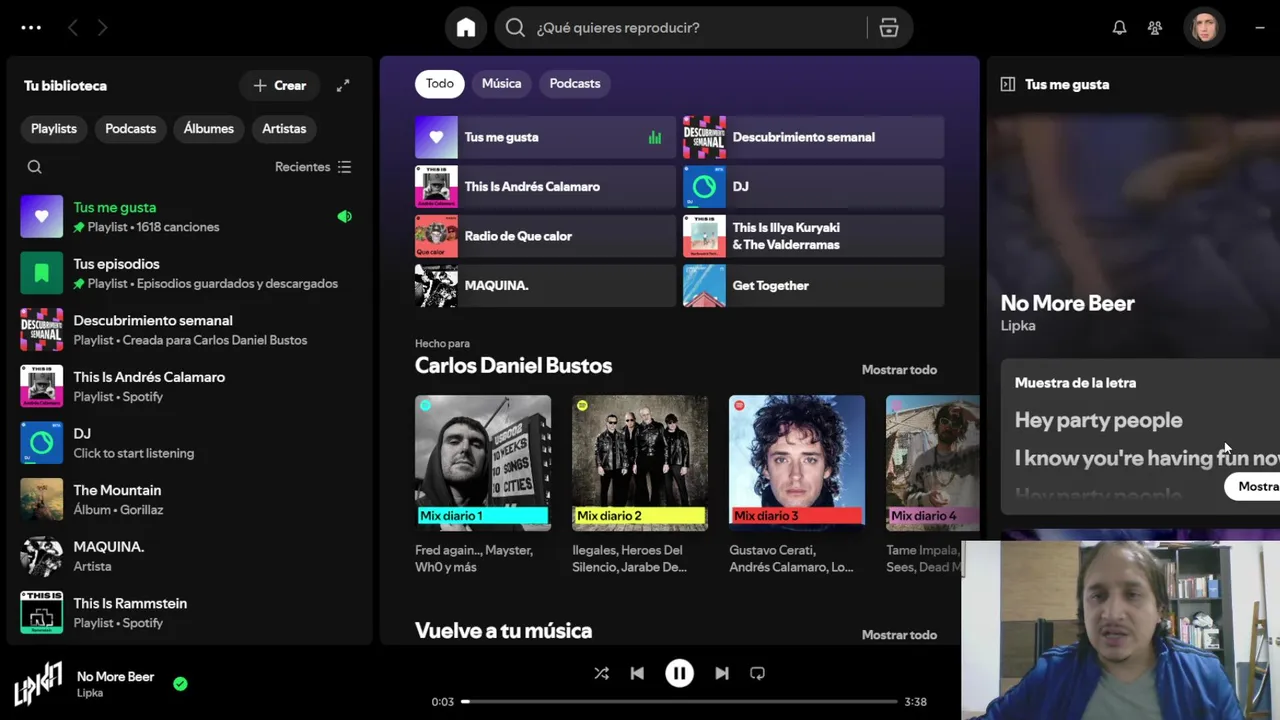Open Mix diario 3 card
This screenshot has width=1280, height=720.
(x=797, y=485)
